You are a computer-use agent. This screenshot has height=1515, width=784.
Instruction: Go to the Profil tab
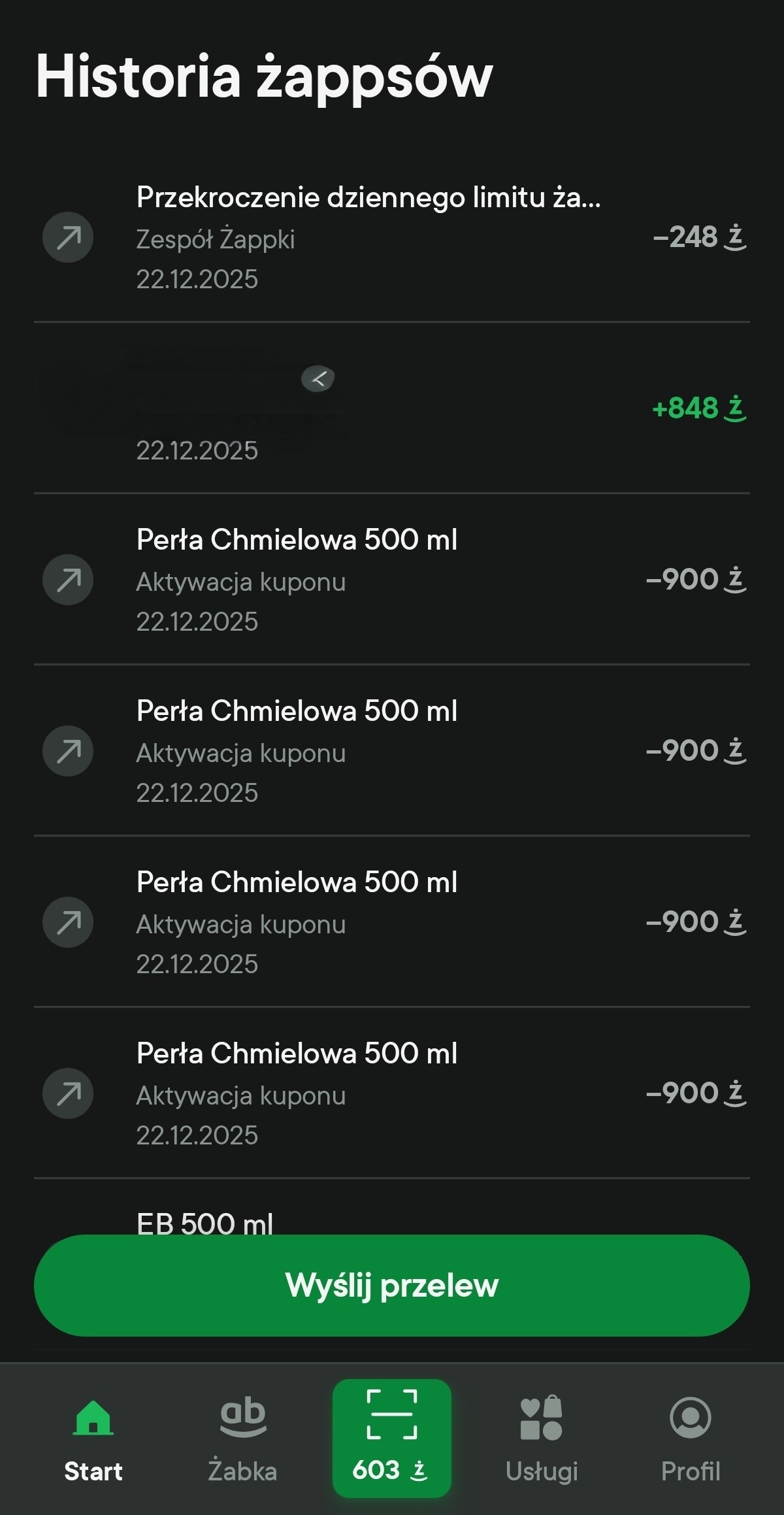point(691,1438)
